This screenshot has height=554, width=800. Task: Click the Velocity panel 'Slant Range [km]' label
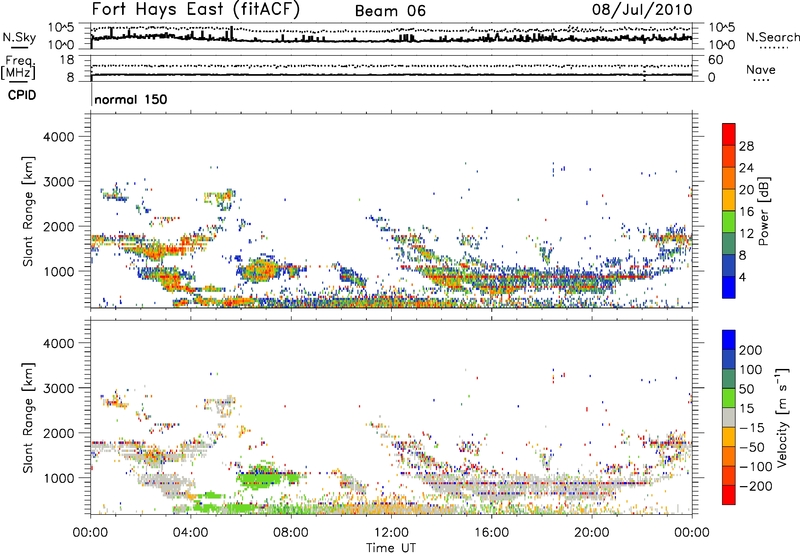click(x=28, y=417)
